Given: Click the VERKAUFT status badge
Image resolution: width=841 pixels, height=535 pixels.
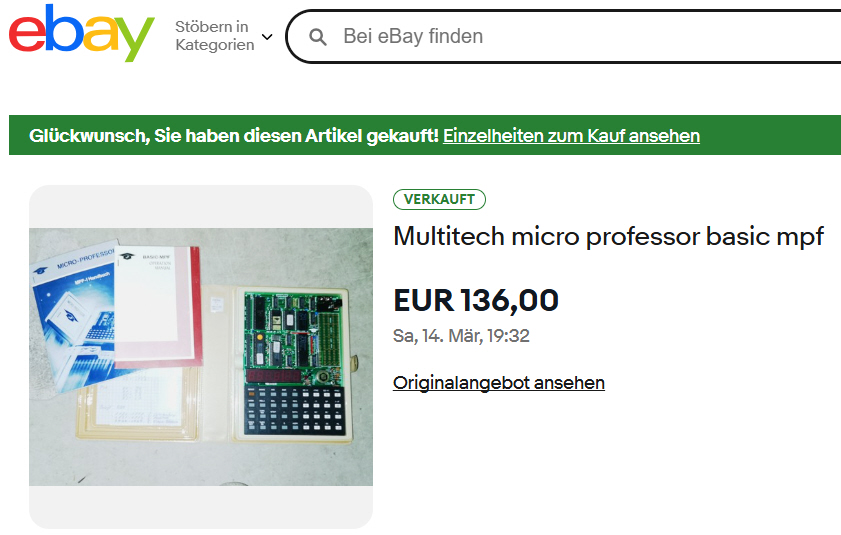Looking at the screenshot, I should pyautogui.click(x=439, y=199).
